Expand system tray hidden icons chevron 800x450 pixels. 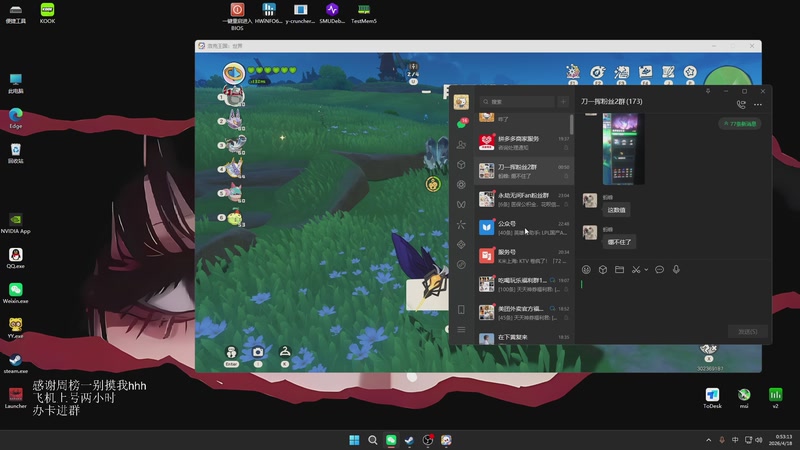708,440
